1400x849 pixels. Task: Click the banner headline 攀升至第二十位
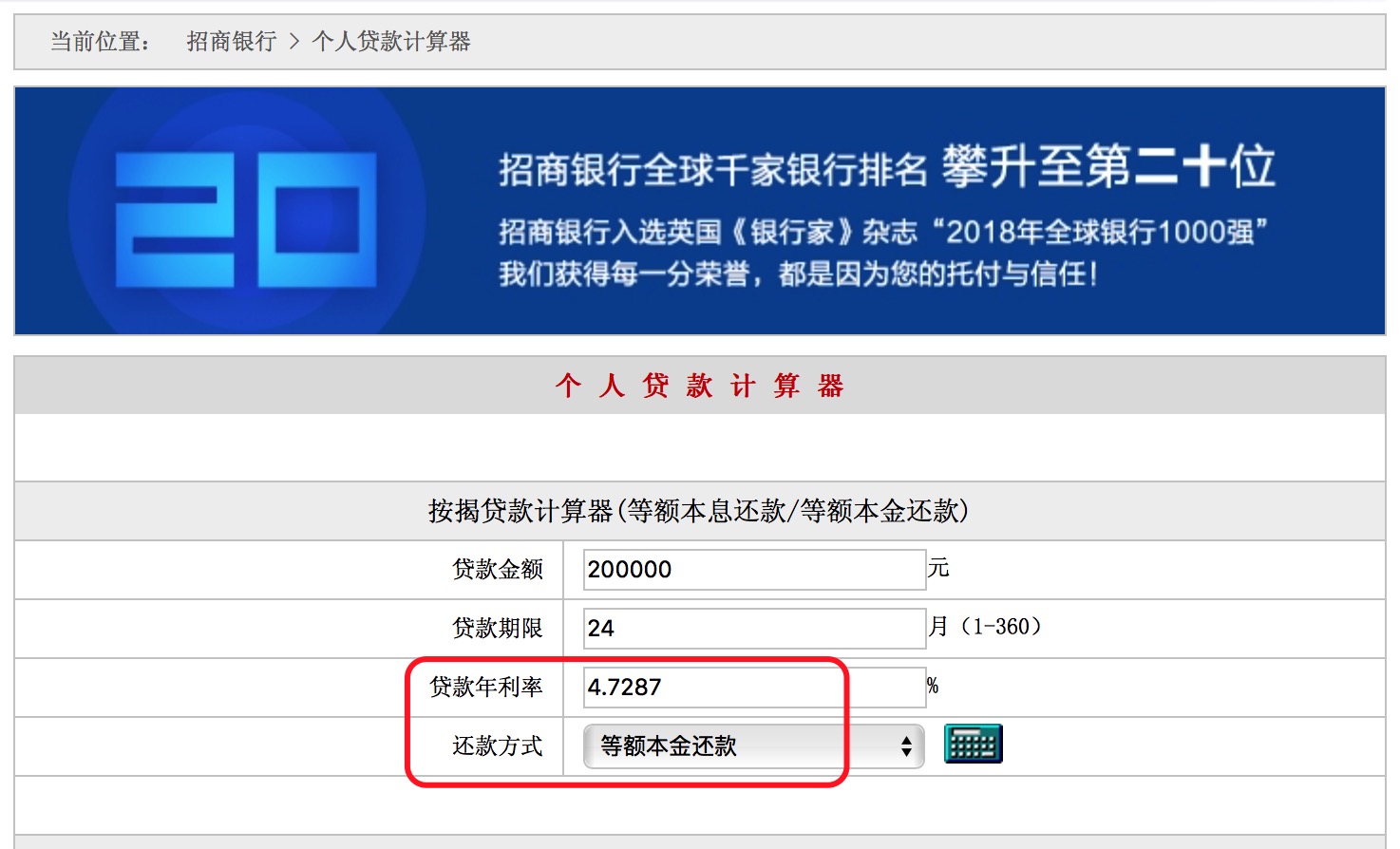point(1107,167)
